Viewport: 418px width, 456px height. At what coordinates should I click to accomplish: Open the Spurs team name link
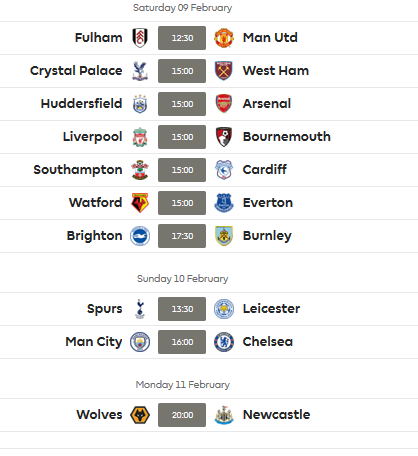(x=105, y=309)
